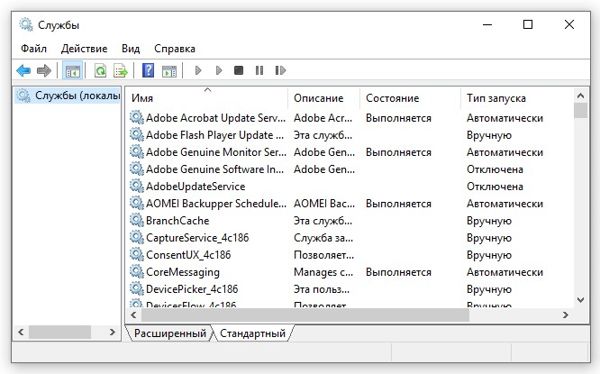Screen dimensions: 600x374
Task: Click gear icon beside AOMEI Backupper Scheduler
Action: pyautogui.click(x=137, y=203)
